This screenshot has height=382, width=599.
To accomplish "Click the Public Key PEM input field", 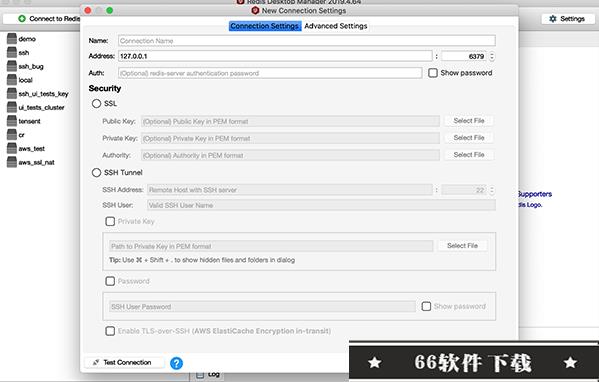I will 290,121.
